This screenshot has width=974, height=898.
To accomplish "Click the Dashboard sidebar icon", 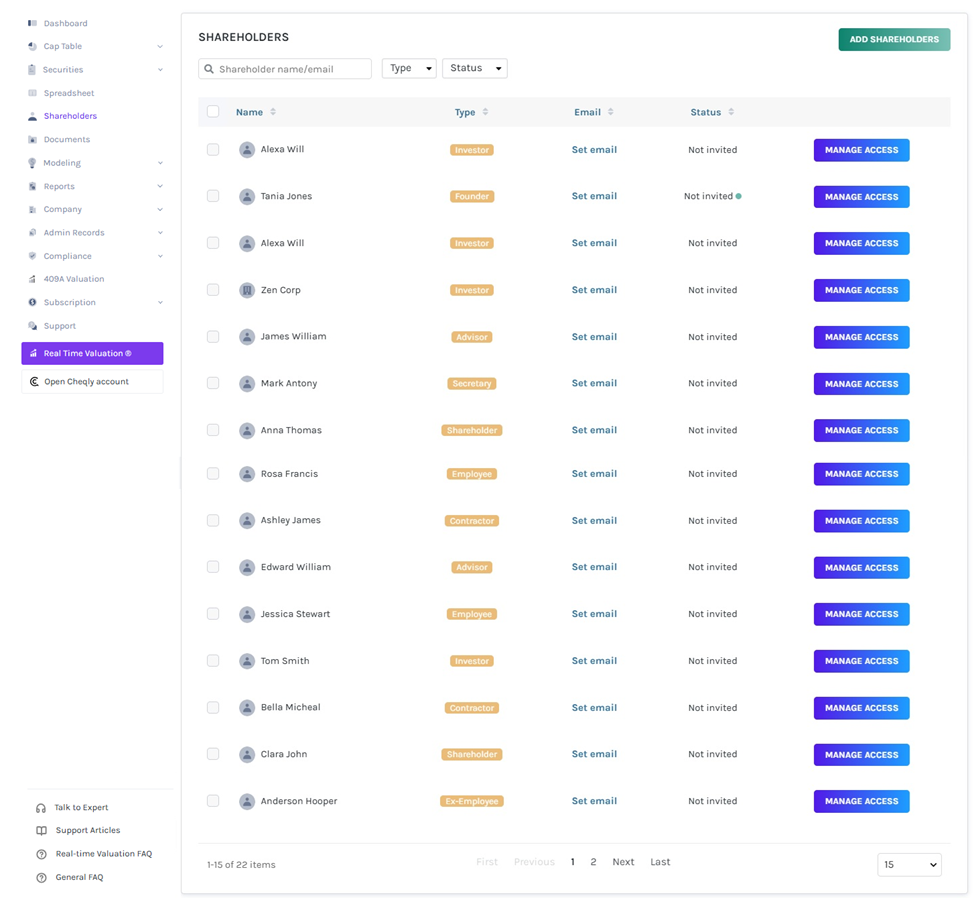I will [x=32, y=23].
